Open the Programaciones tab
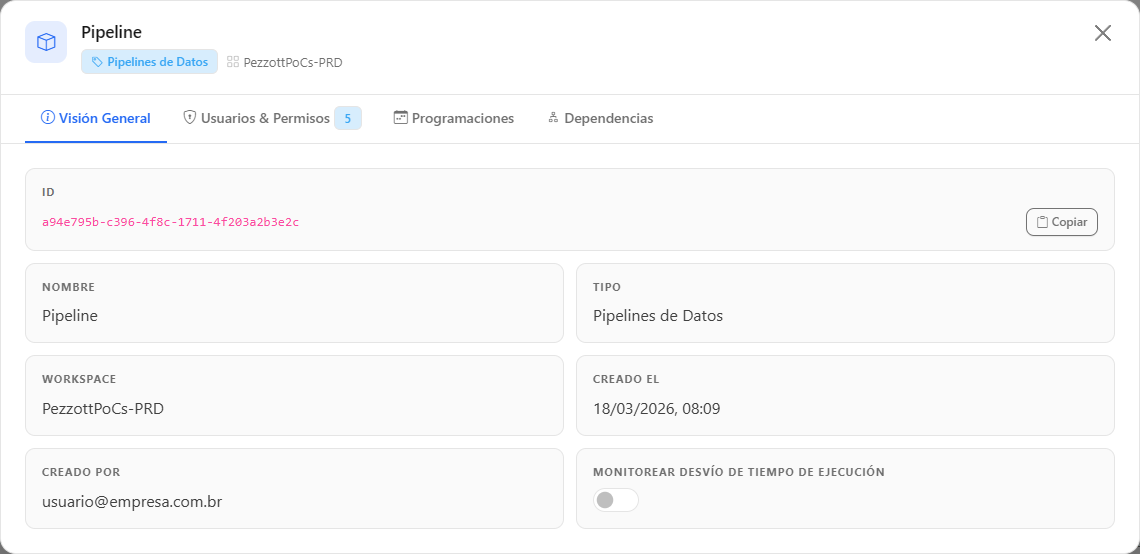Image resolution: width=1140 pixels, height=554 pixels. pos(454,118)
